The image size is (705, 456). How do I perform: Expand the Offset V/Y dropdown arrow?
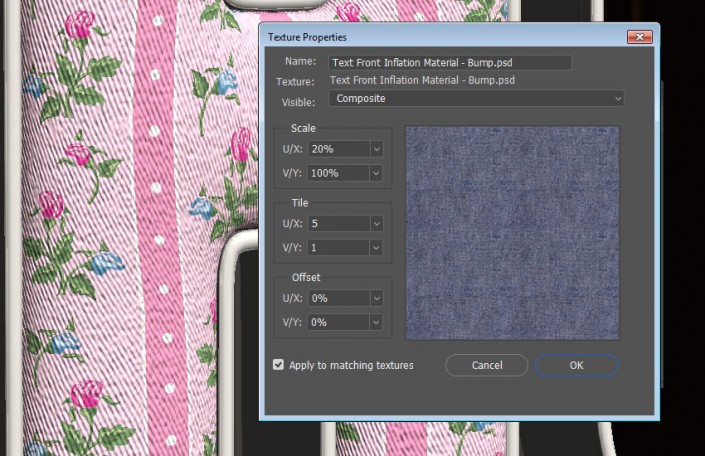click(376, 322)
